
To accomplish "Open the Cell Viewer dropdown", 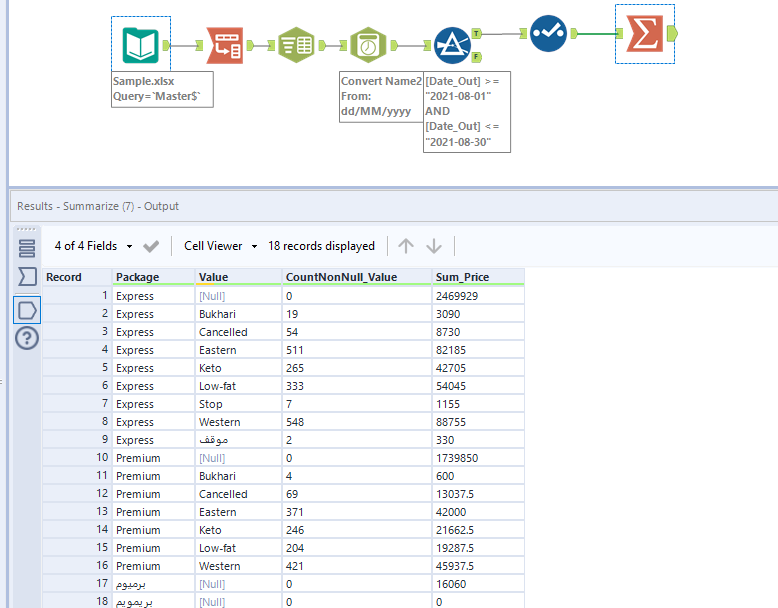I will 220,246.
